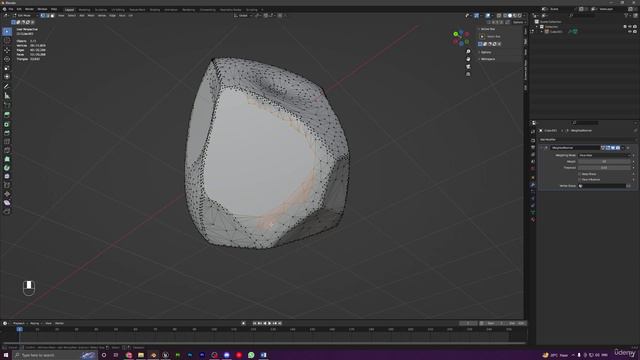Image resolution: width=640 pixels, height=360 pixels.
Task: Select the Annotate tool
Action: 7,87
